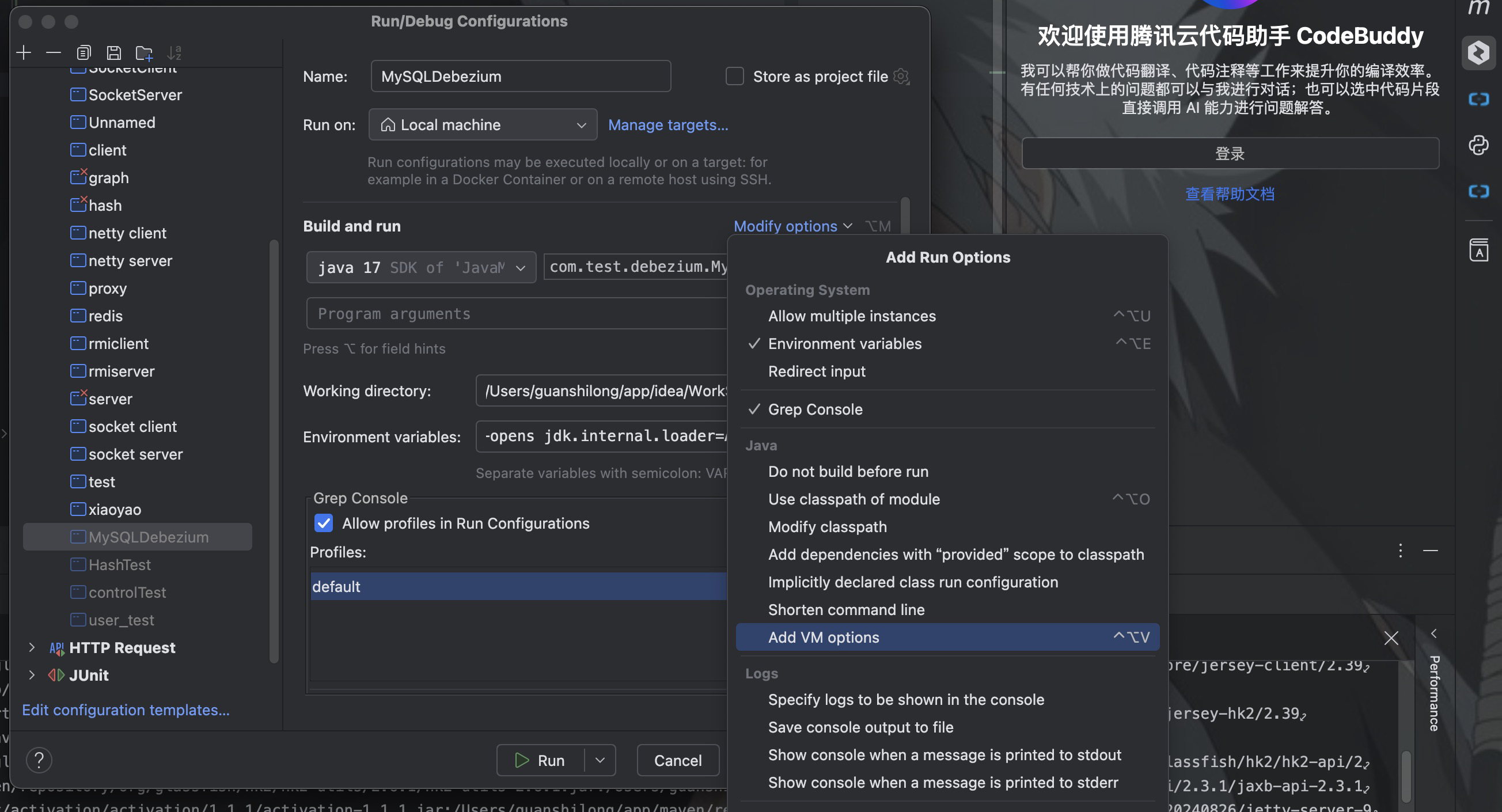Add new configuration with the plus icon
Viewport: 1502px width, 812px height.
(24, 53)
